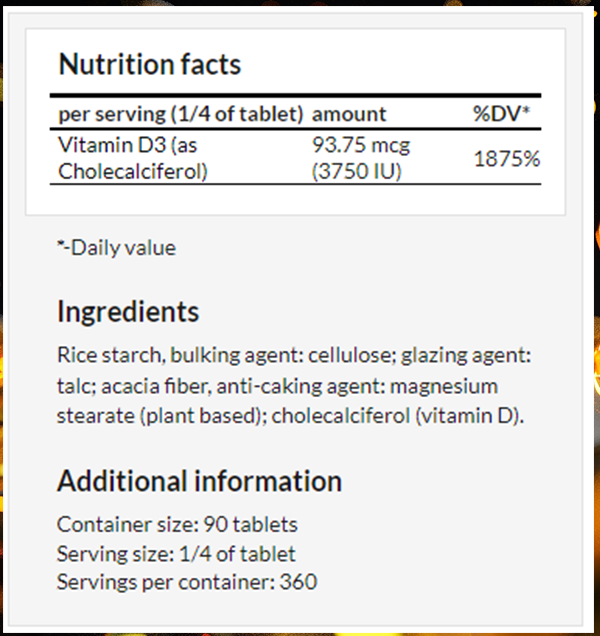Click the Nutrition facts heading

pos(150,64)
